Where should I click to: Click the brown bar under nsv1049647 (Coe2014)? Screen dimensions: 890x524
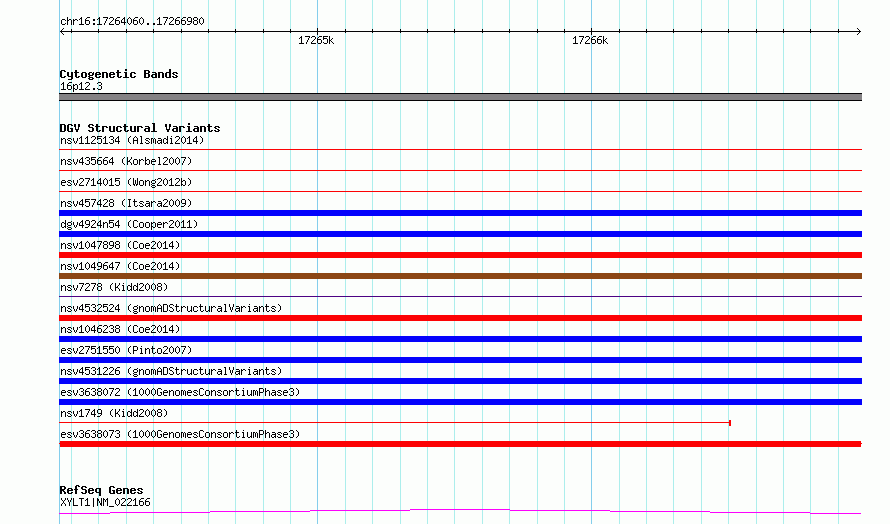coord(460,276)
